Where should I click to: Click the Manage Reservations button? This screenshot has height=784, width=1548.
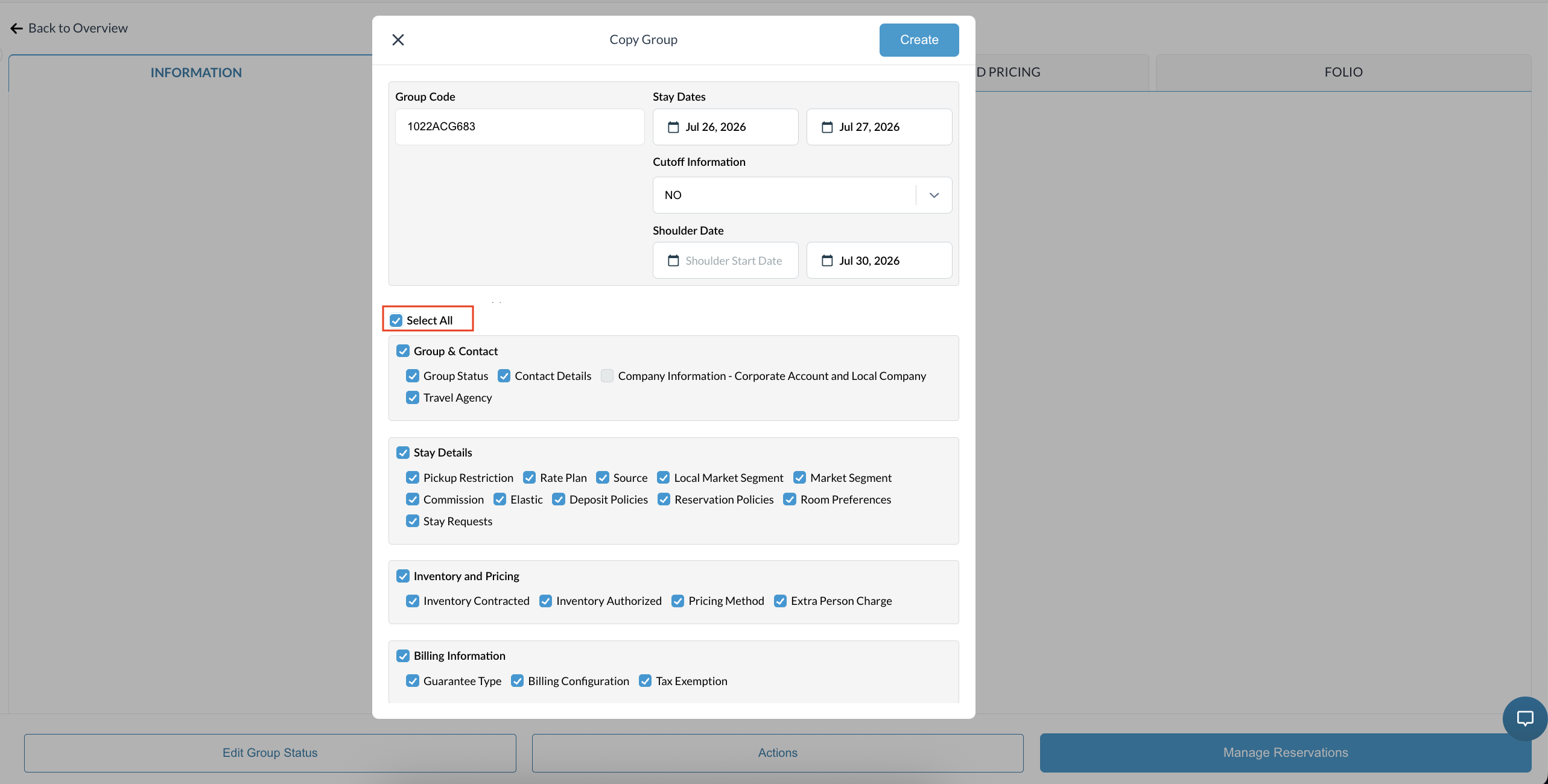click(1286, 753)
